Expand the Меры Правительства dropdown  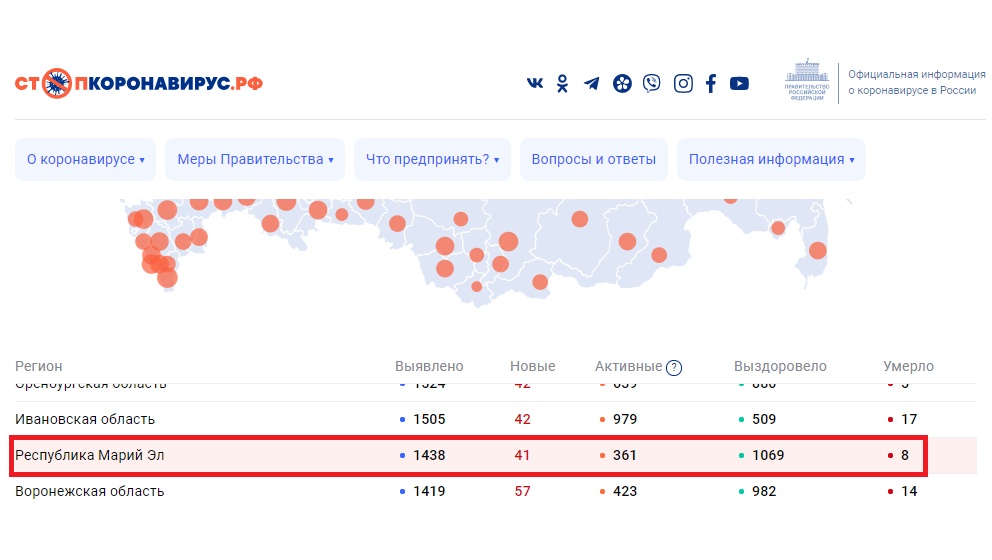[255, 160]
